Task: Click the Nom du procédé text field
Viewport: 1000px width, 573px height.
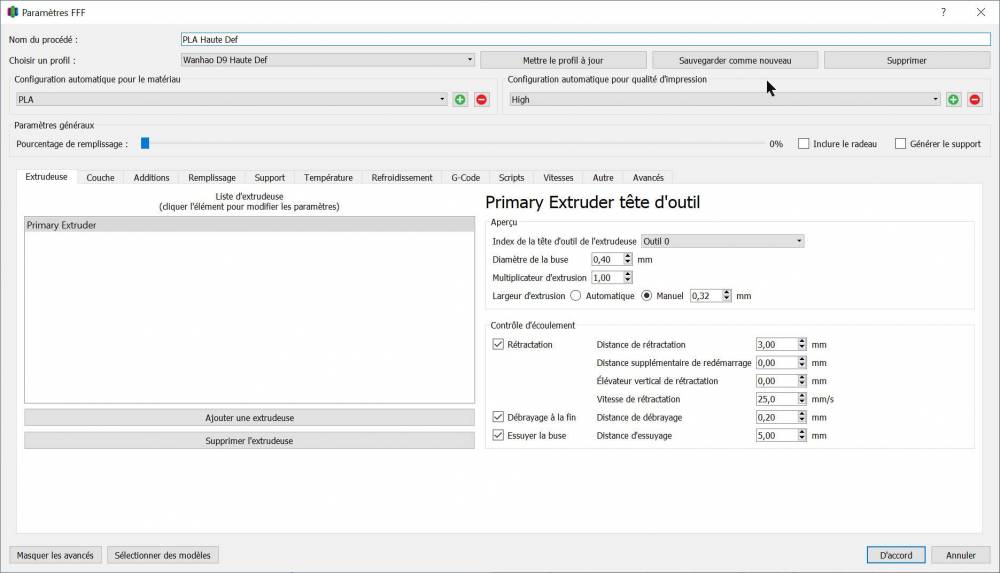Action: [x=585, y=40]
